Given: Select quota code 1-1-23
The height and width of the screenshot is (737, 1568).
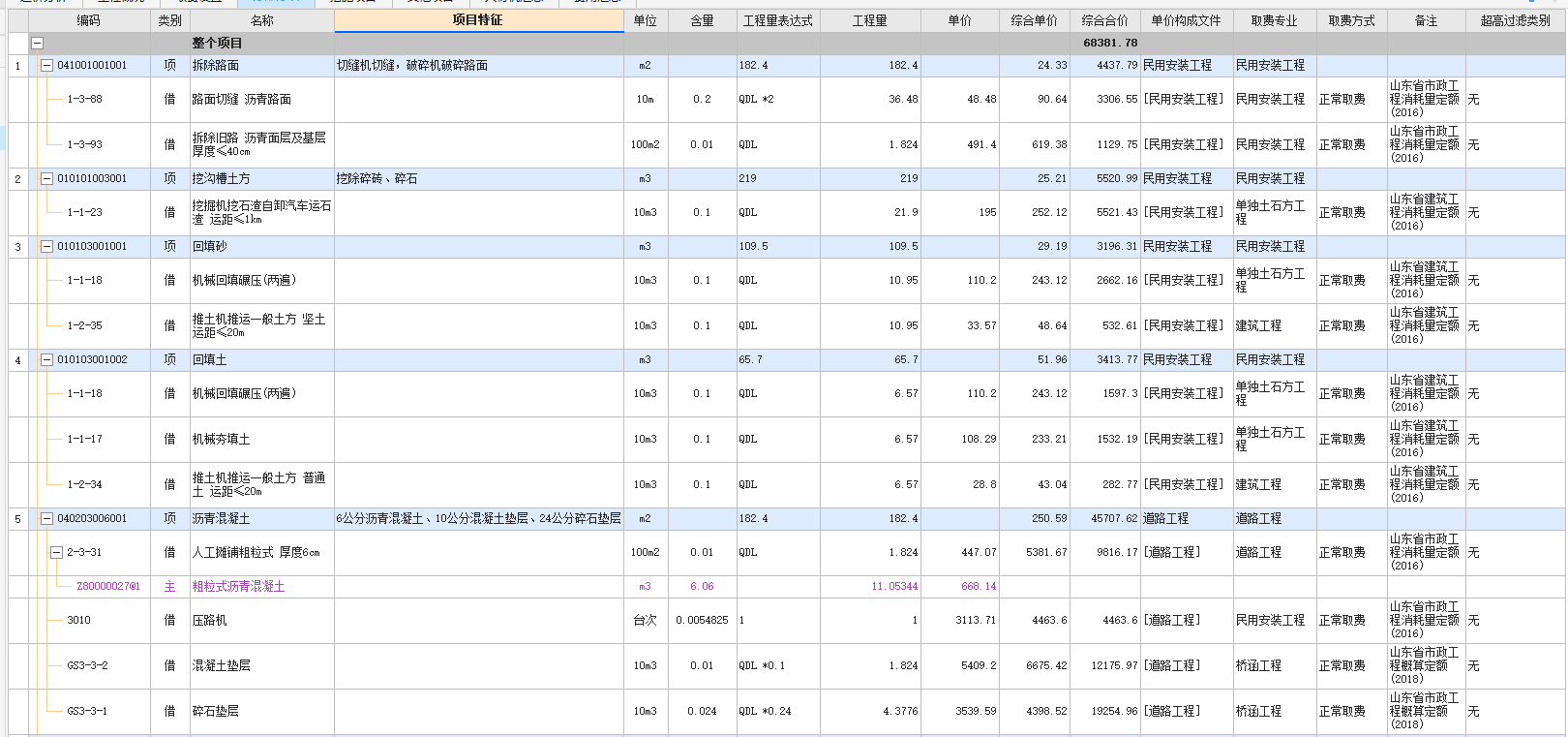Looking at the screenshot, I should coord(84,212).
